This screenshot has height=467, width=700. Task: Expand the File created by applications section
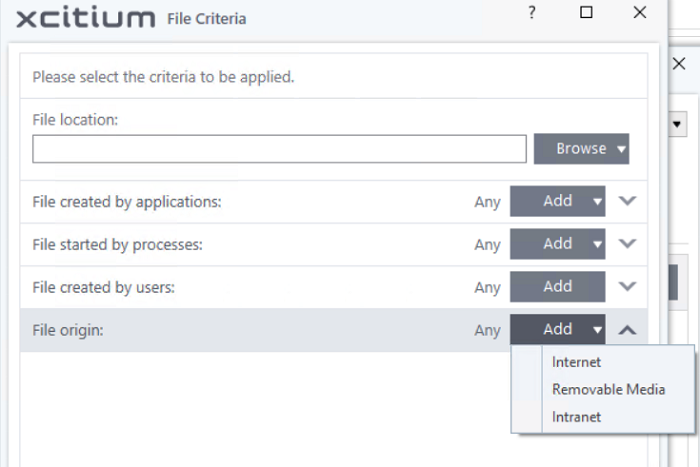click(627, 201)
